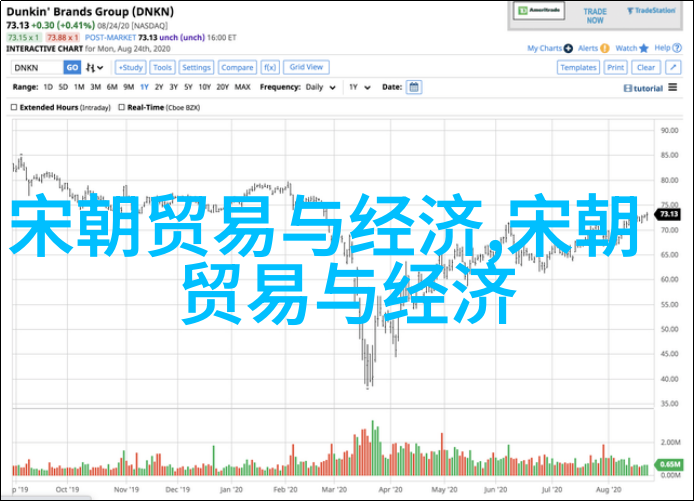Click the 73.88 x 1 ask quote
This screenshot has height=502, width=695.
(62, 38)
